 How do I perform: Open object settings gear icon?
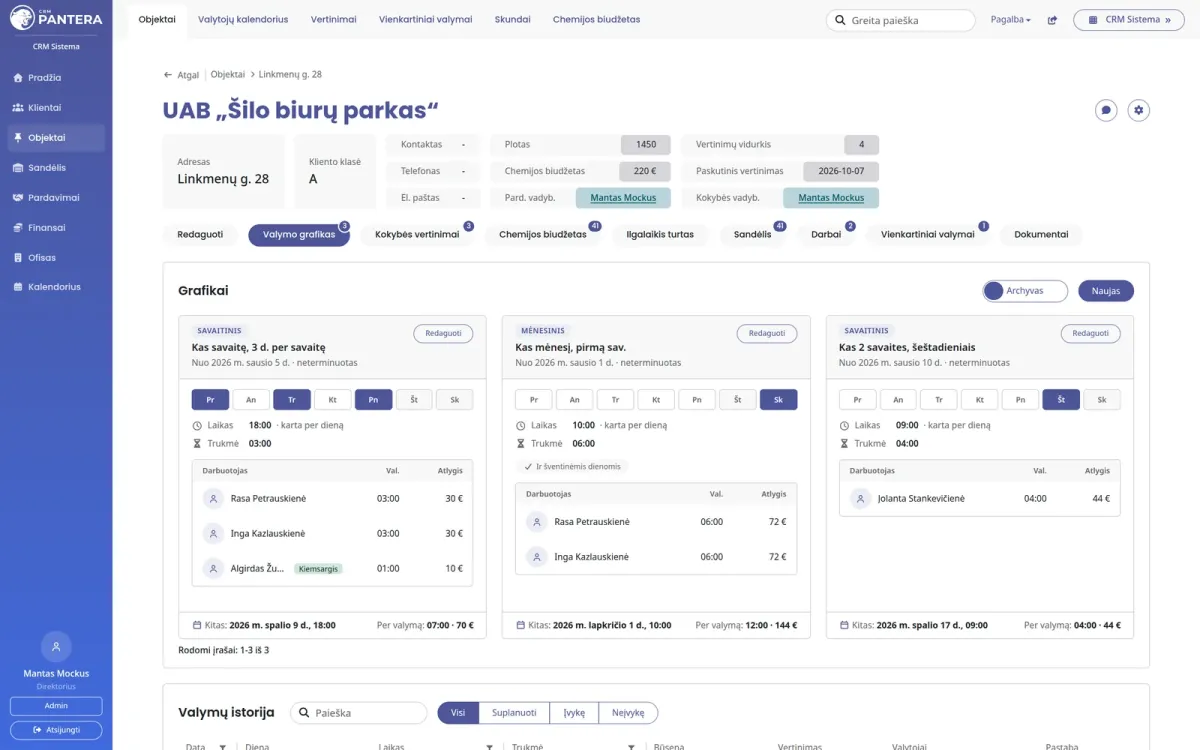point(1138,110)
